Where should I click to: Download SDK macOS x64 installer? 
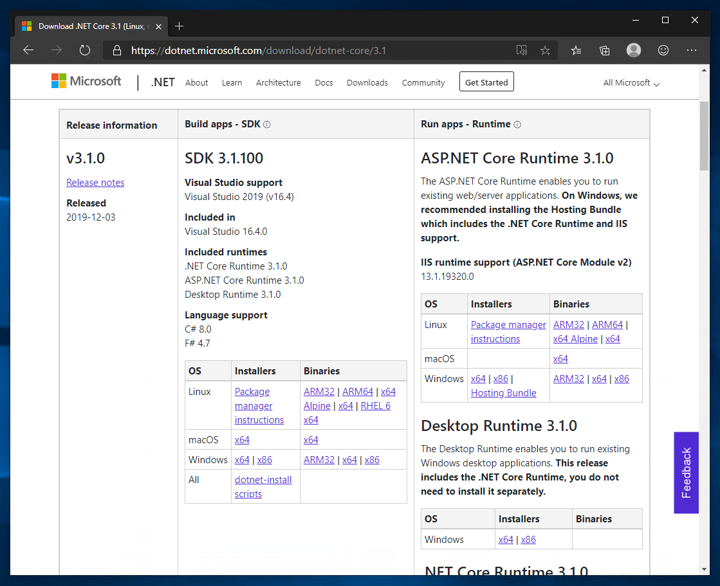coord(242,440)
